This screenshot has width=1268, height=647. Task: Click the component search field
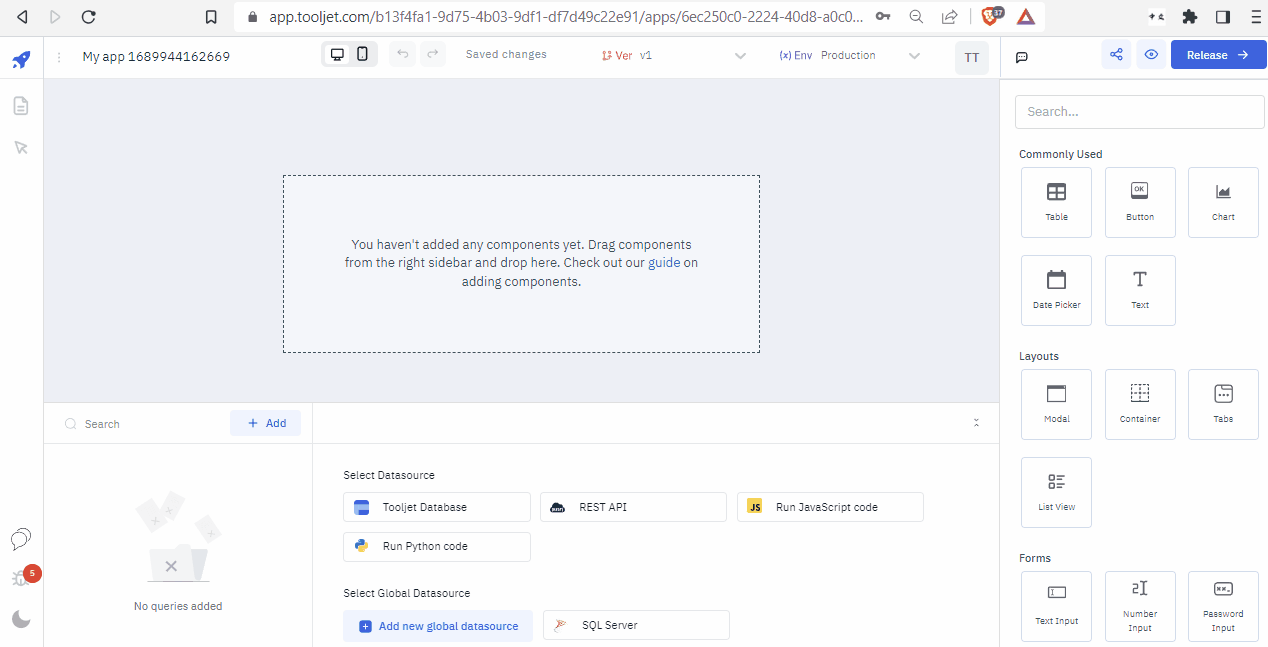click(x=1139, y=112)
